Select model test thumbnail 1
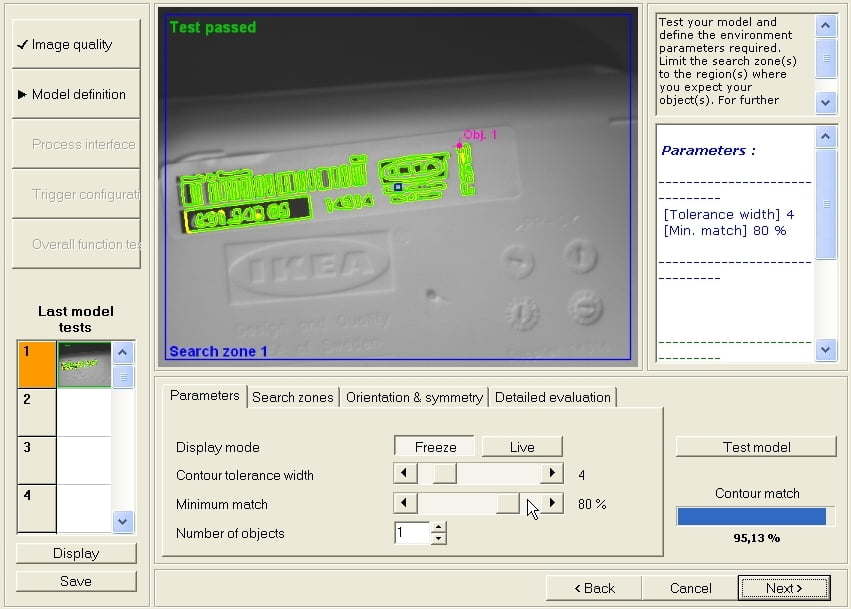Viewport: 851px width, 609px height. point(83,363)
